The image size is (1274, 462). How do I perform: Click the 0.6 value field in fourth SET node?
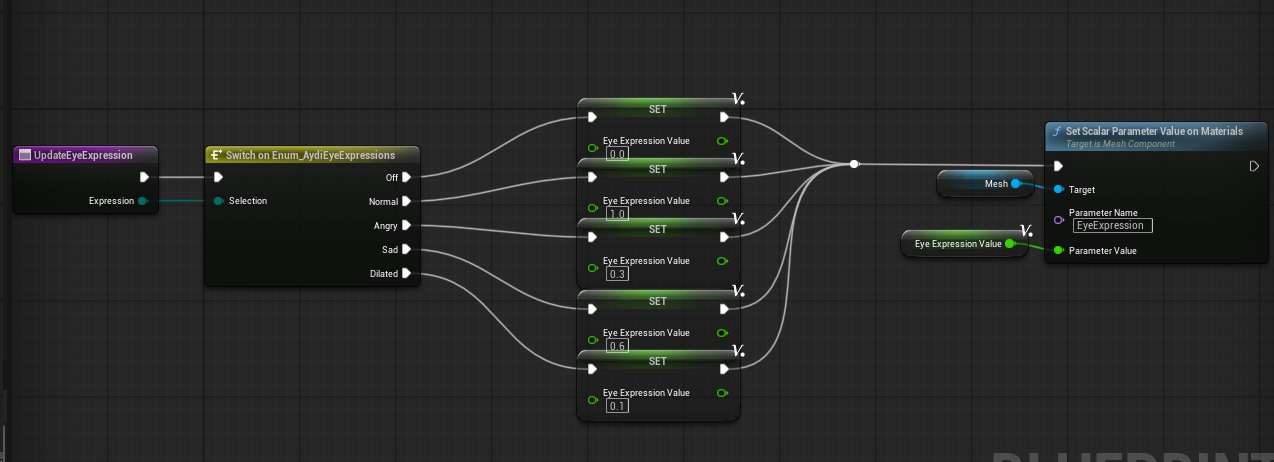618,346
